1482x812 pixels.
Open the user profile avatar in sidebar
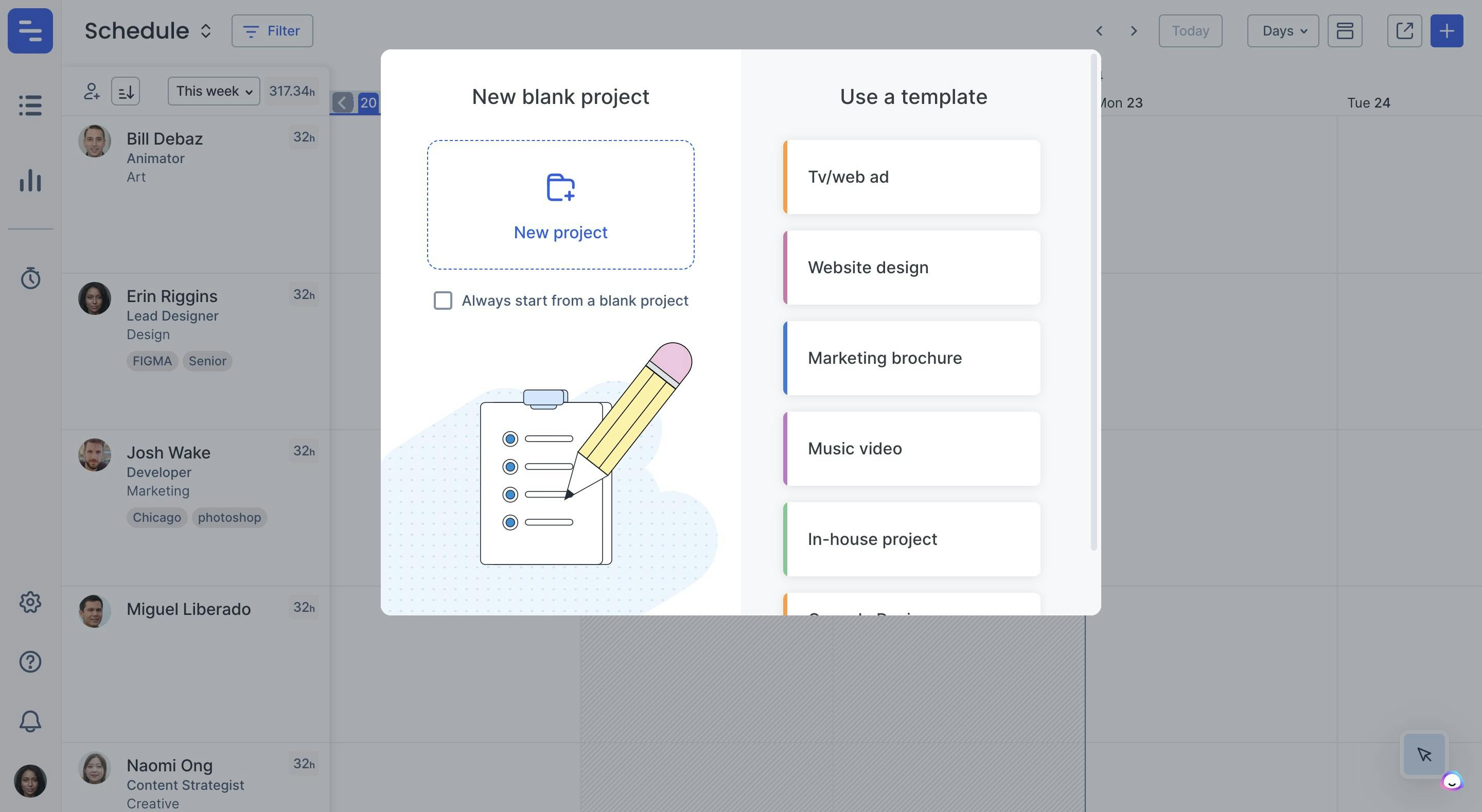coord(30,781)
